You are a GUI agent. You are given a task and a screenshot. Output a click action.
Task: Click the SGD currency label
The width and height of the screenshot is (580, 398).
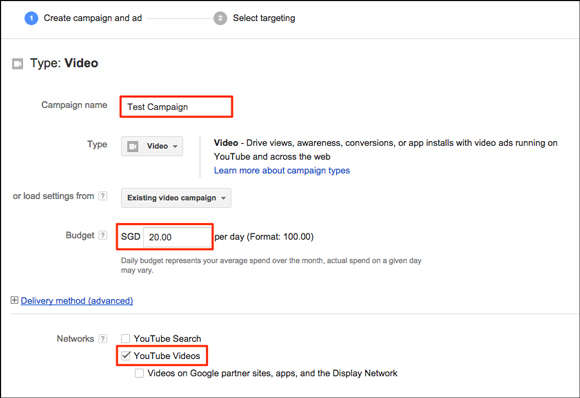[x=131, y=237]
